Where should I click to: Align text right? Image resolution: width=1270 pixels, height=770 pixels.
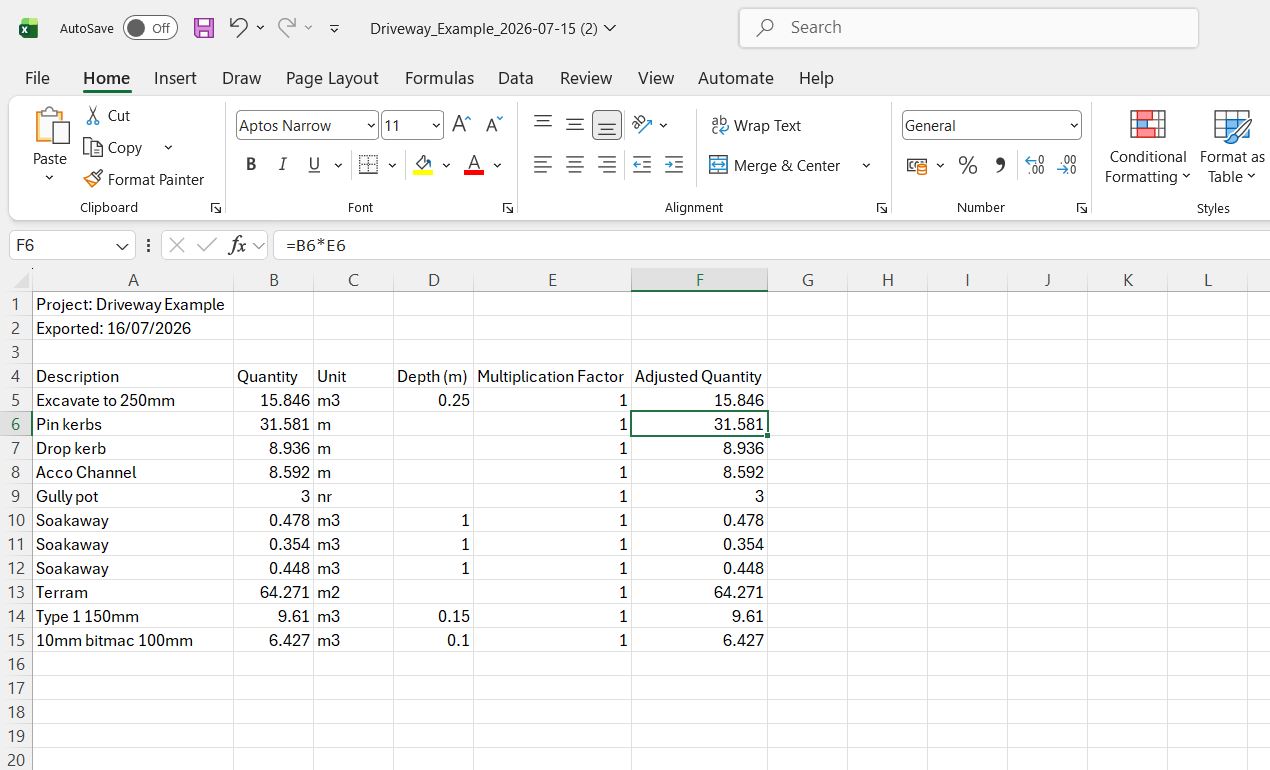click(x=607, y=165)
